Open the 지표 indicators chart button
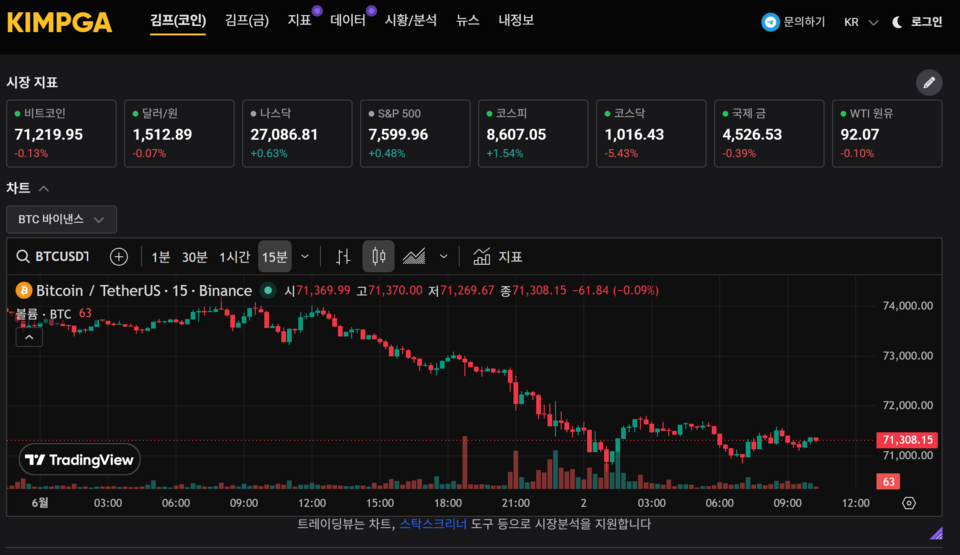The height and width of the screenshot is (555, 960). 497,257
